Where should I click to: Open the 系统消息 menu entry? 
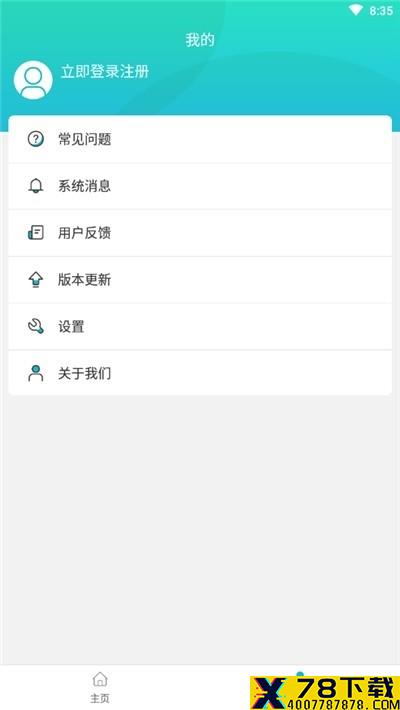pyautogui.click(x=200, y=186)
